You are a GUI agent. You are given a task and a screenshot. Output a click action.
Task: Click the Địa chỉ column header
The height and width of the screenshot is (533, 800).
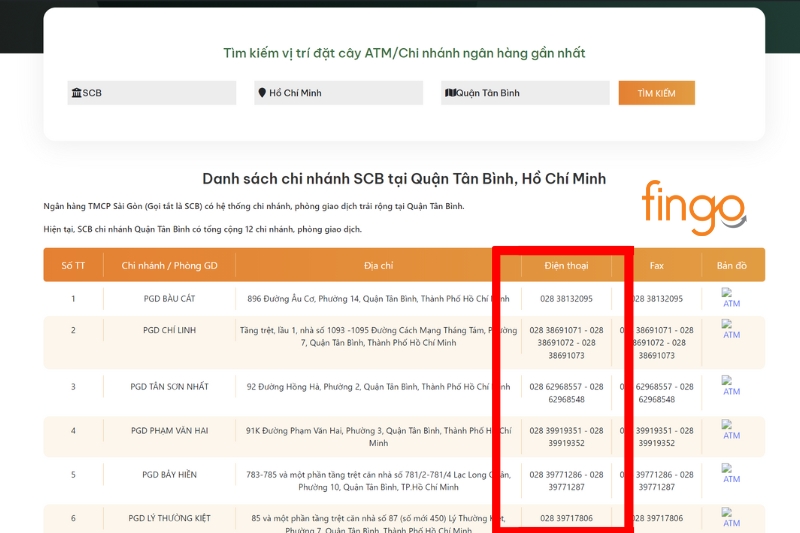[379, 265]
